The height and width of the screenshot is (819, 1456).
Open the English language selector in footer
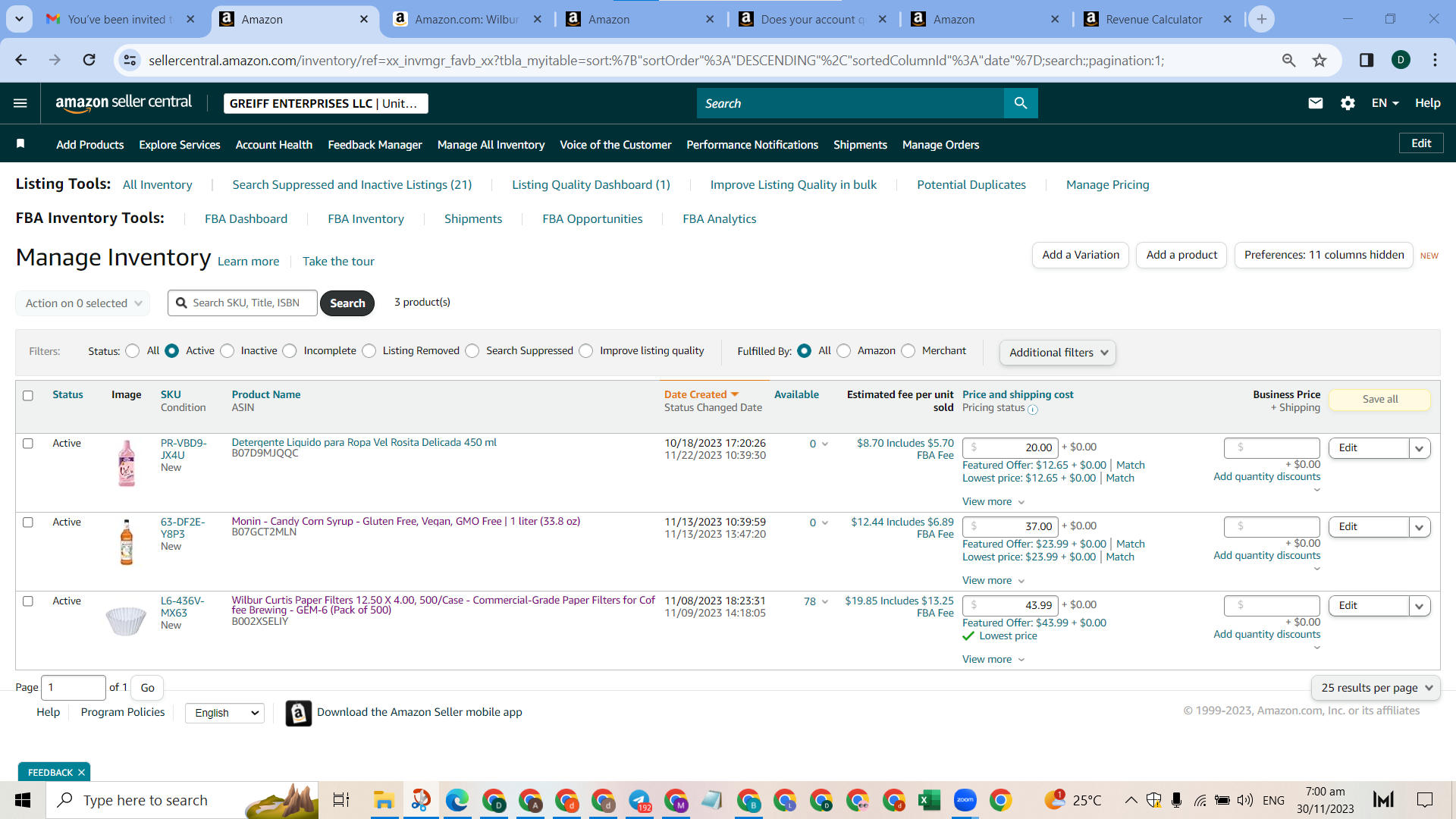[224, 713]
